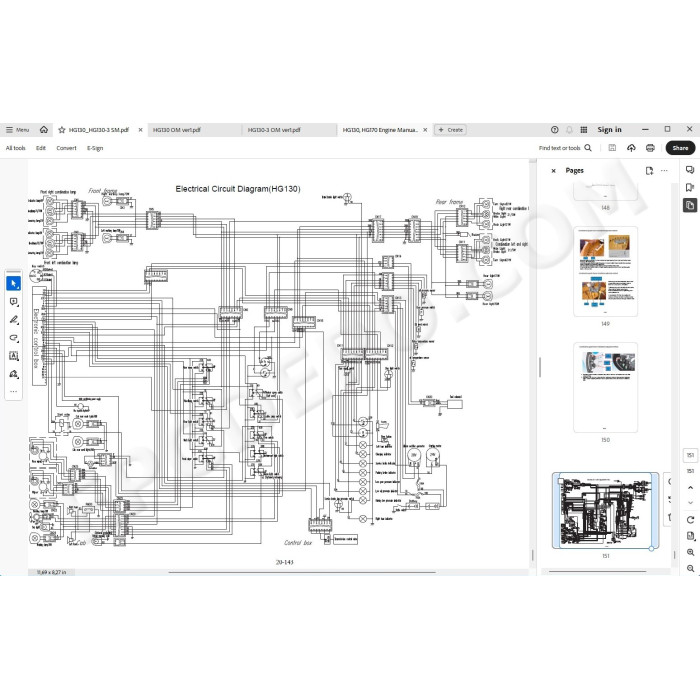Click the upload to cloud icon
The width and height of the screenshot is (700, 700).
click(631, 148)
